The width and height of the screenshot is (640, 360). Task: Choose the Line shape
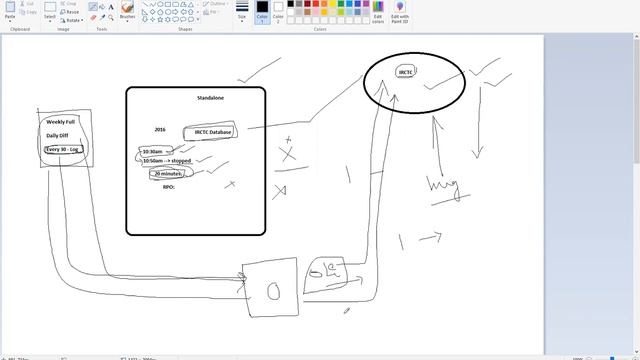click(x=145, y=4)
